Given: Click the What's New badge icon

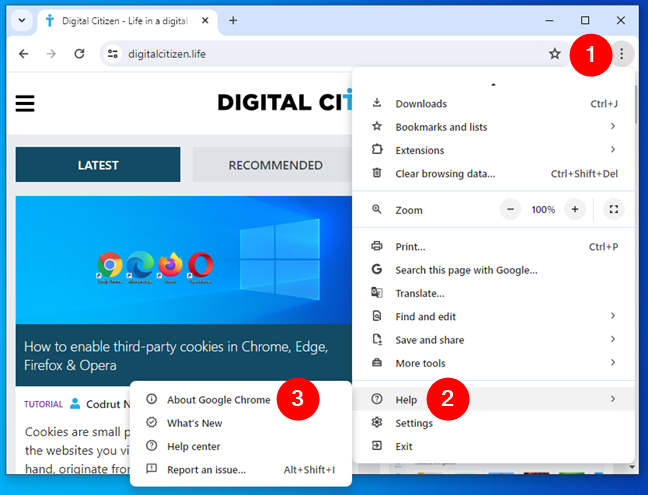Looking at the screenshot, I should (152, 422).
